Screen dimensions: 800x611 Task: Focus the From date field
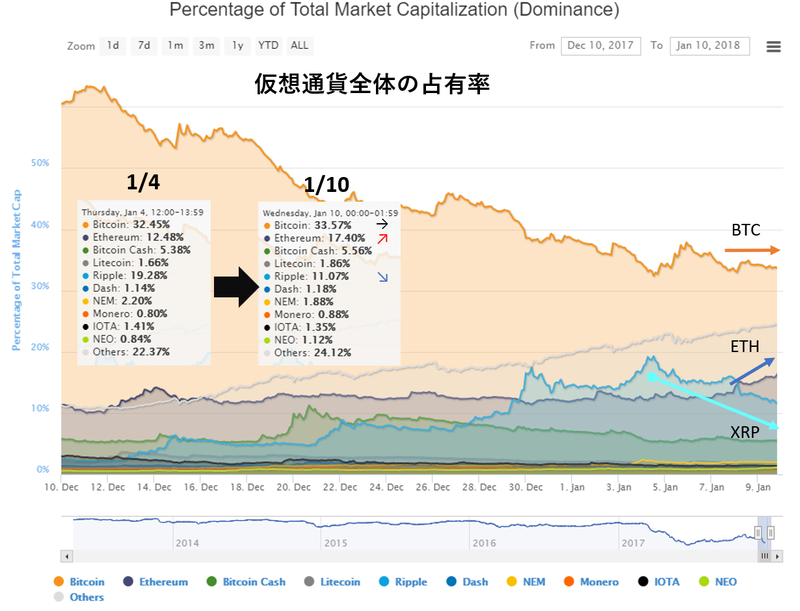pos(601,46)
